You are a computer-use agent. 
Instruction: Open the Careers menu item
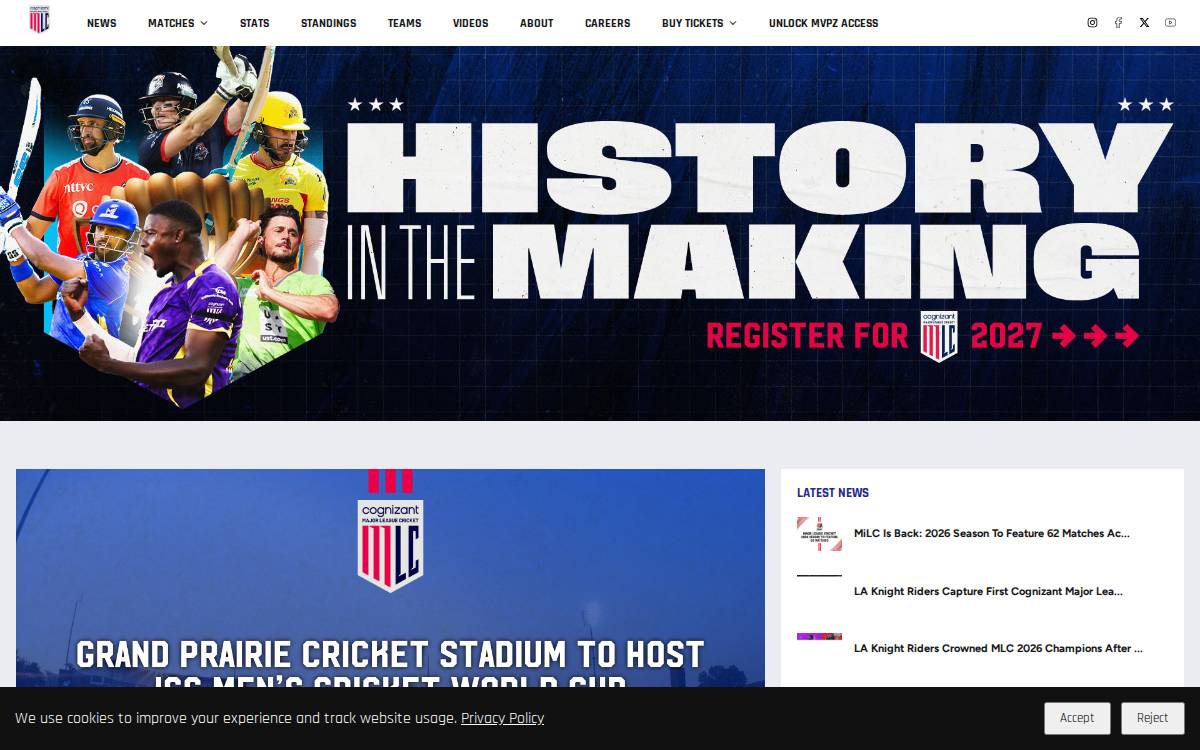[x=607, y=23]
